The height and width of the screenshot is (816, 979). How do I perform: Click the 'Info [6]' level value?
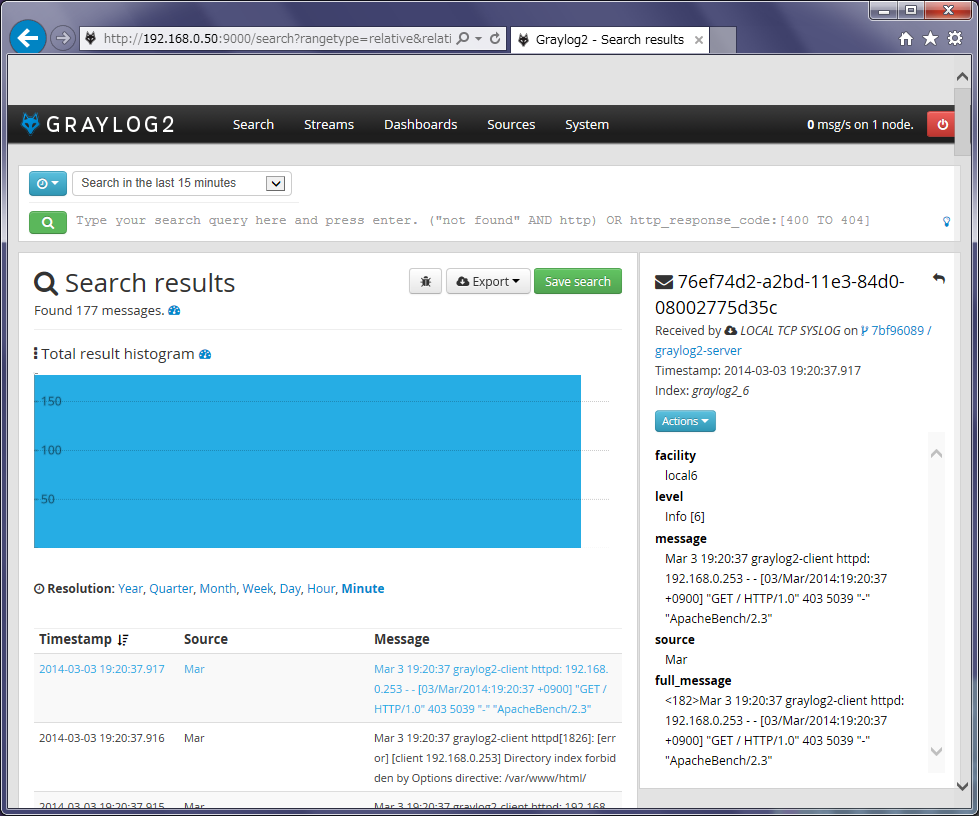tap(685, 517)
